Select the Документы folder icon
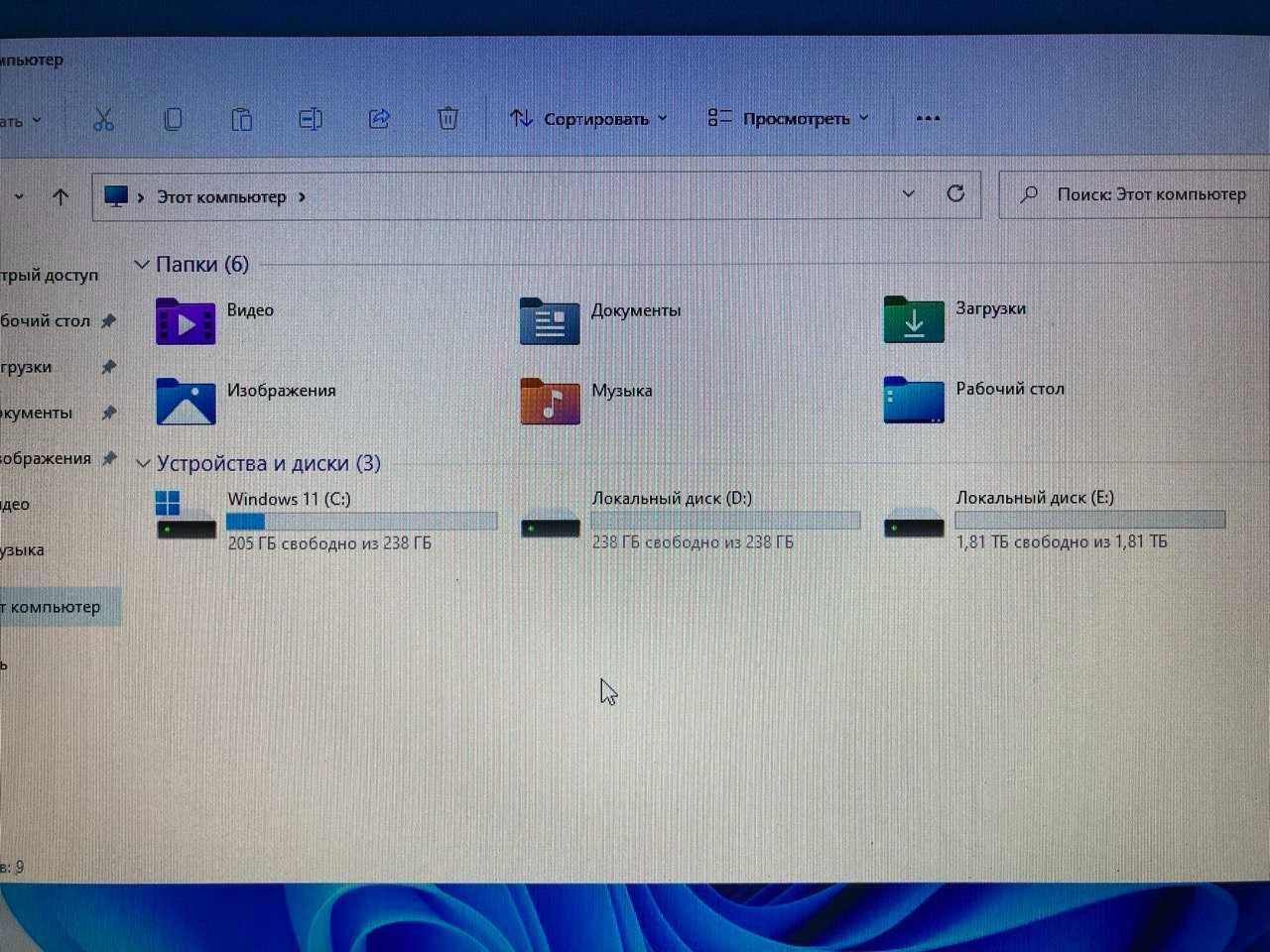Screen dimensions: 1270x952 (550, 321)
